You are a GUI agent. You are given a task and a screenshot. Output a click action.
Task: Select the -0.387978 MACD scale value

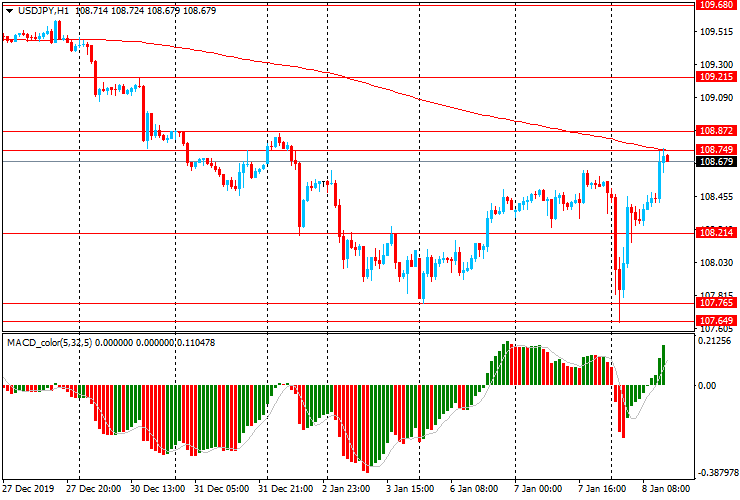point(716,473)
